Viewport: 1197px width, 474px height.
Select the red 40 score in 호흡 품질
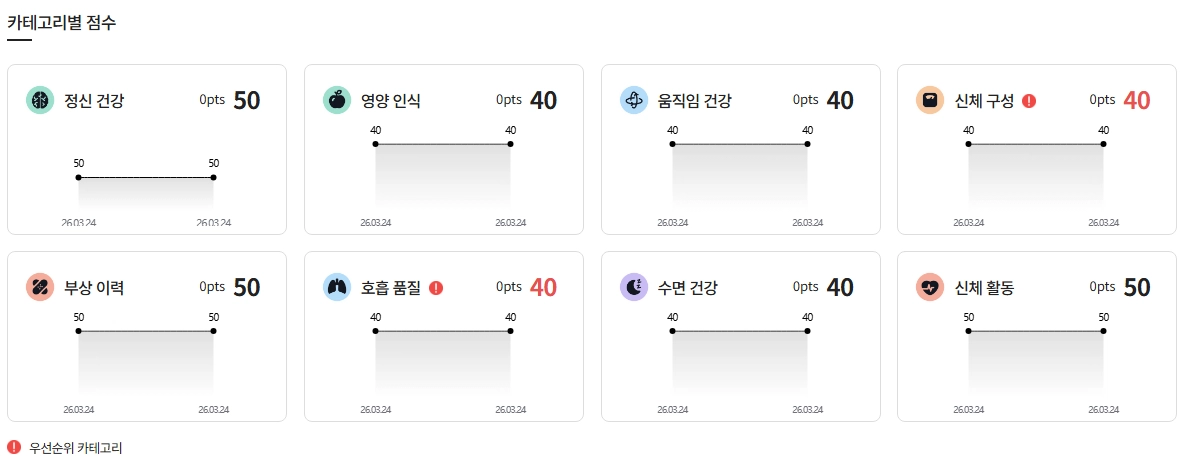pos(544,287)
